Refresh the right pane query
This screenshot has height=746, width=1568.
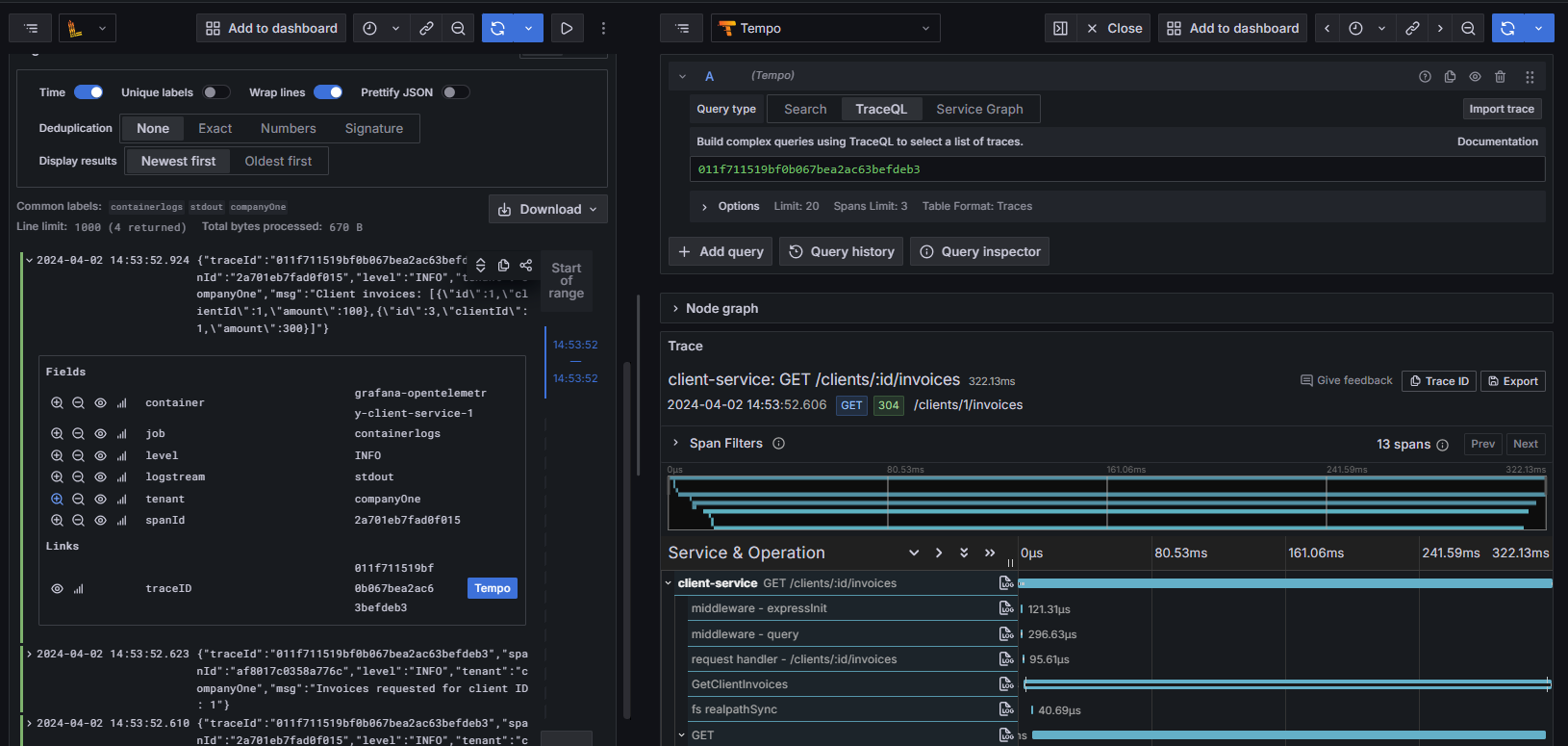point(1507,28)
